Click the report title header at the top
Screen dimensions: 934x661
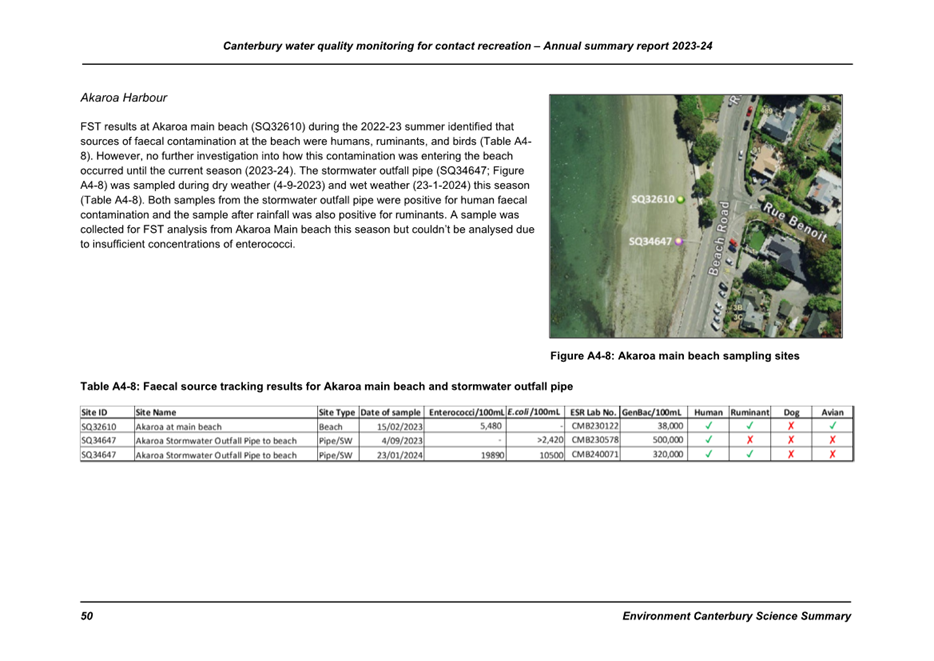[468, 46]
